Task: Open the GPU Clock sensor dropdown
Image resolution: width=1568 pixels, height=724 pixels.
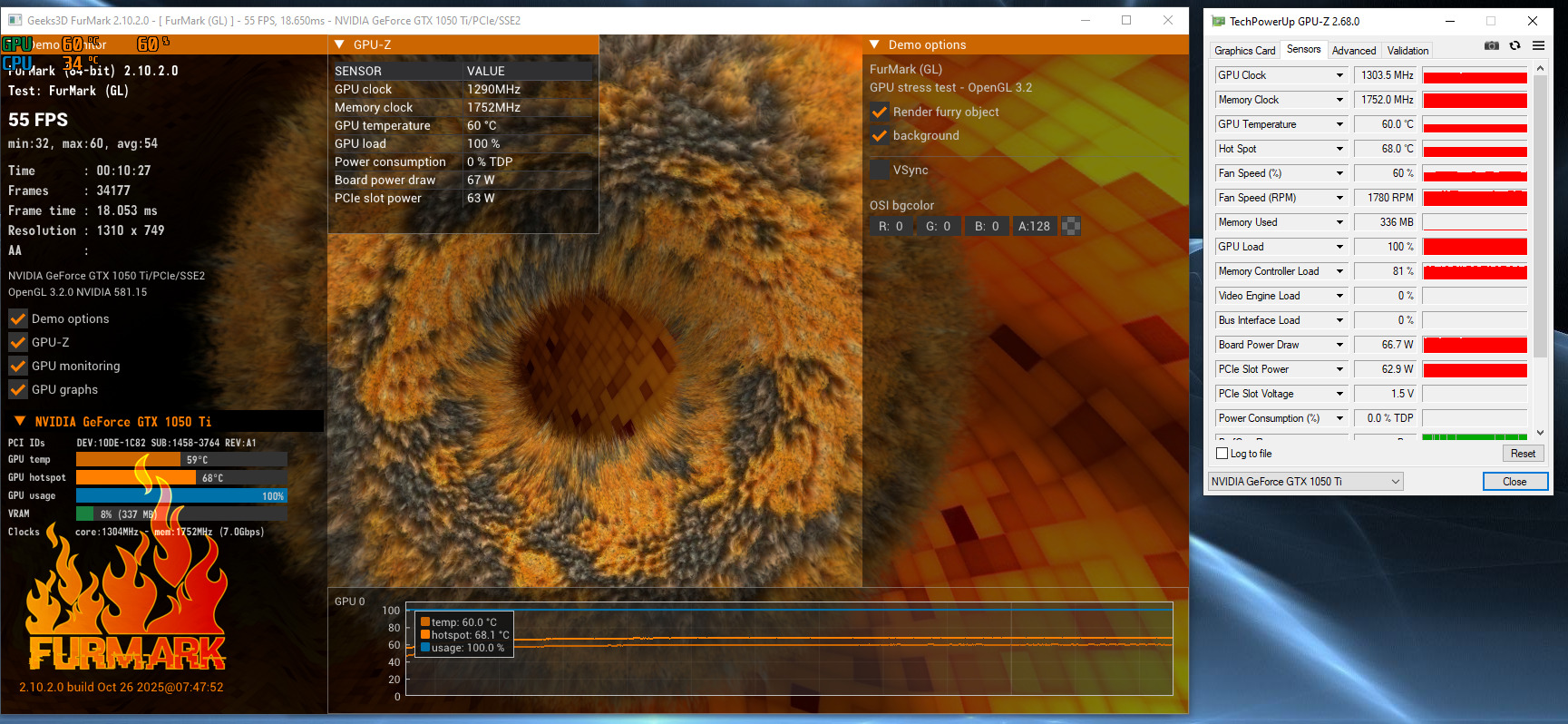Action: [1339, 75]
